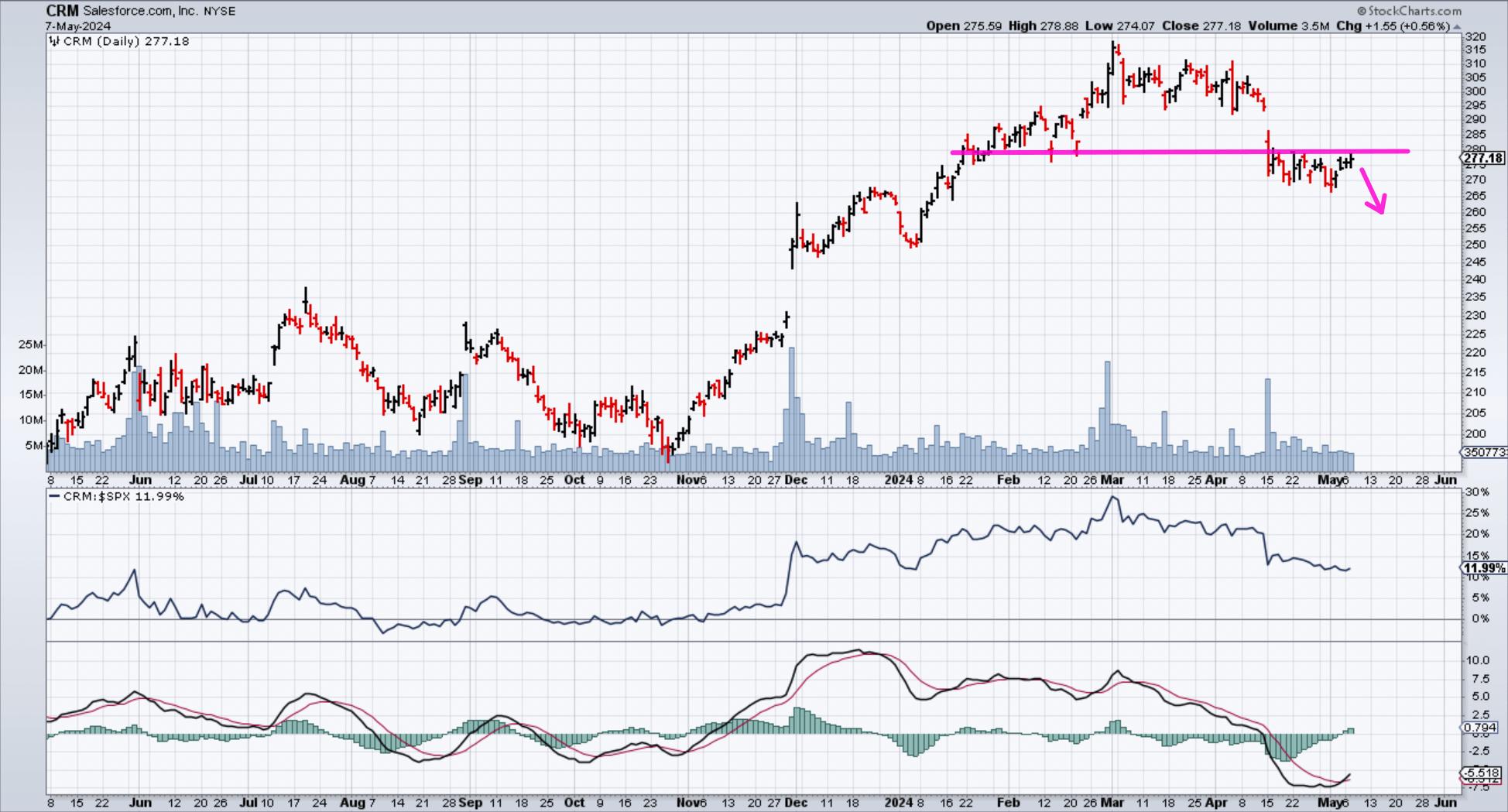1508x812 pixels.
Task: Click the Volume 3.5M reading
Action: pyautogui.click(x=1289, y=26)
